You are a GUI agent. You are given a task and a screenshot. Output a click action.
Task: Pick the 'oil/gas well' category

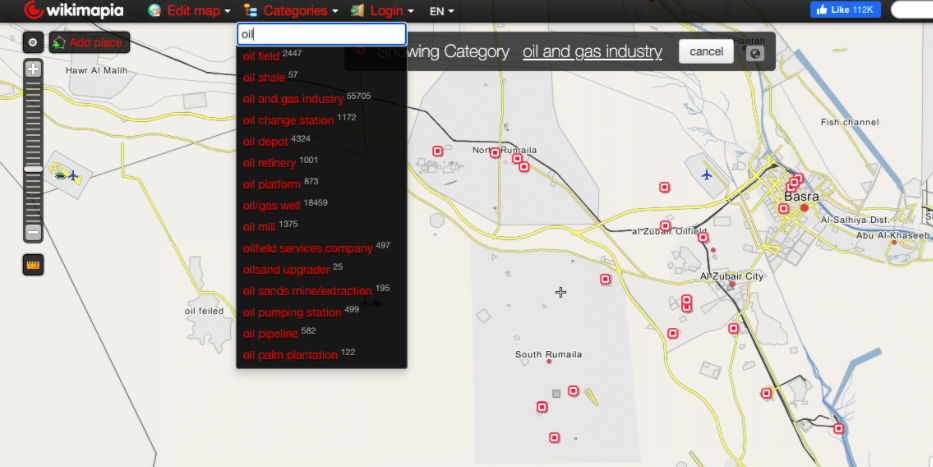(271, 205)
